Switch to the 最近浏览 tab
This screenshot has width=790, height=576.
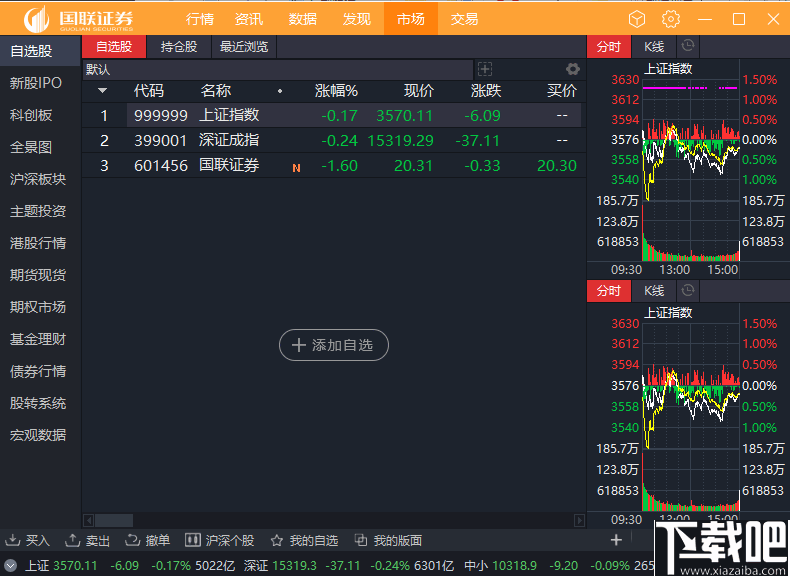pos(244,47)
